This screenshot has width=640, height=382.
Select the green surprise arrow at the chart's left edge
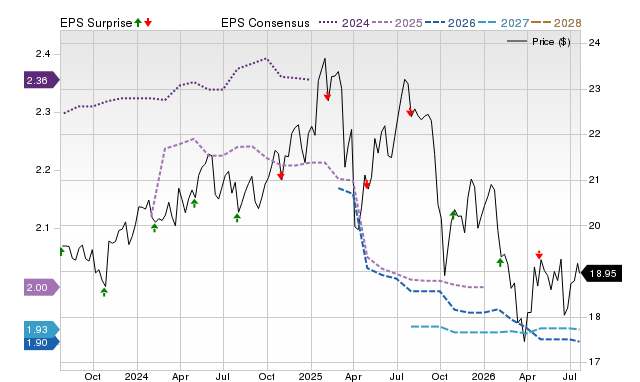tap(62, 251)
